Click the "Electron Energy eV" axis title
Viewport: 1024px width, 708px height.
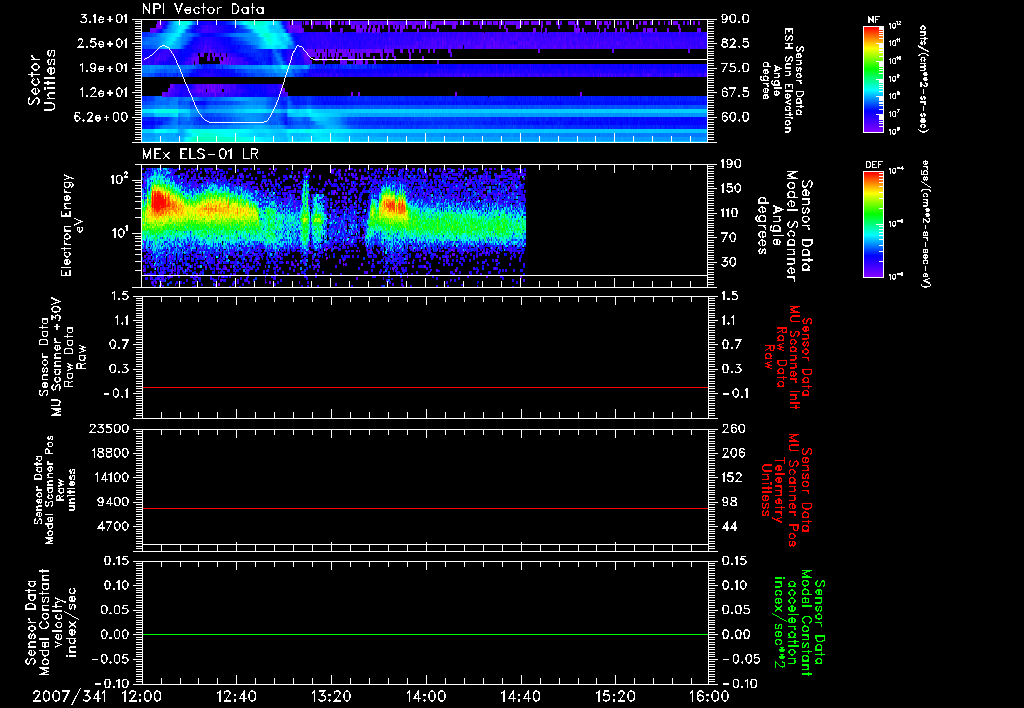74,225
